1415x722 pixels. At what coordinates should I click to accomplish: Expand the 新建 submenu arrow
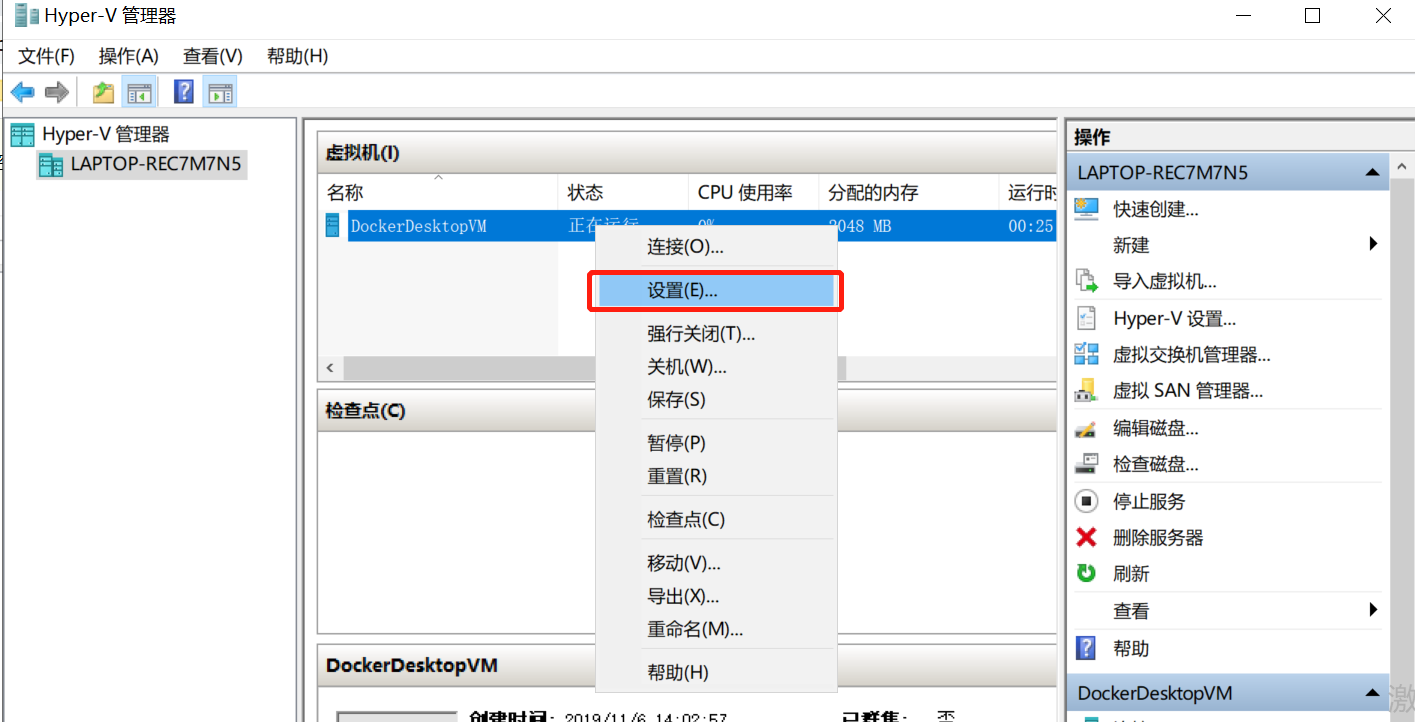(1373, 244)
